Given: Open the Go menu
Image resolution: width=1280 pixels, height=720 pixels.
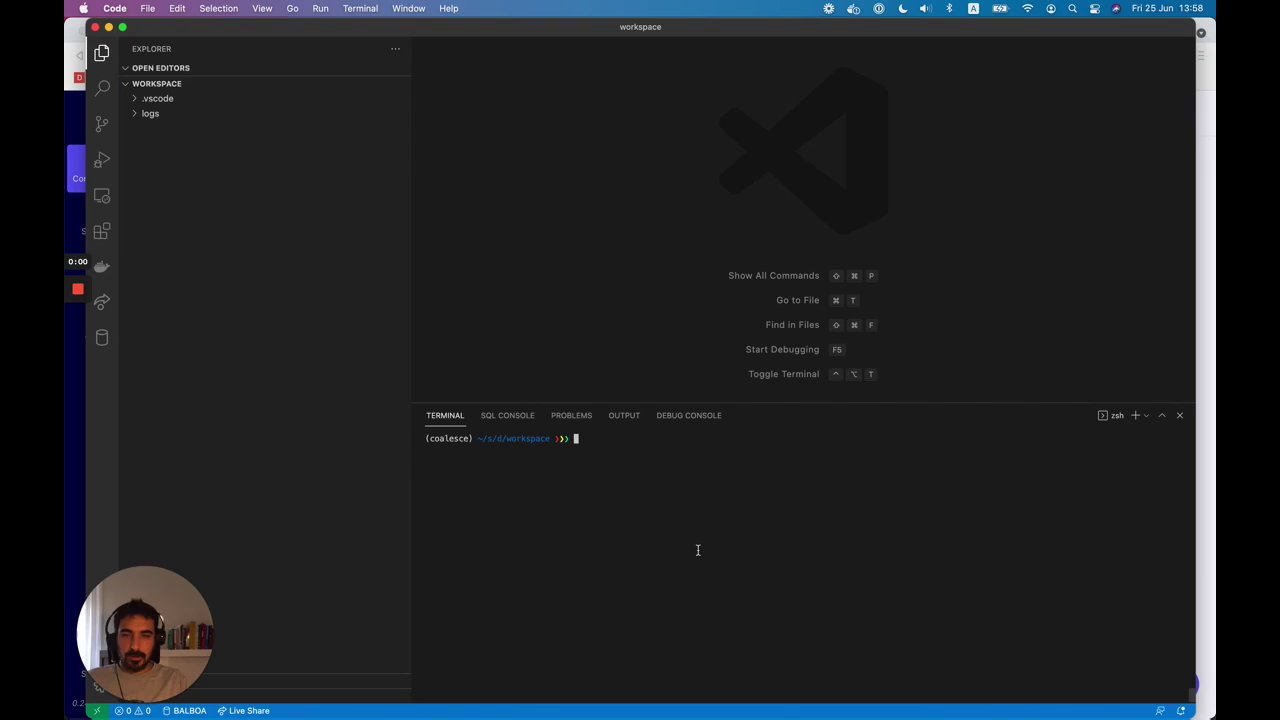Looking at the screenshot, I should [x=292, y=9].
